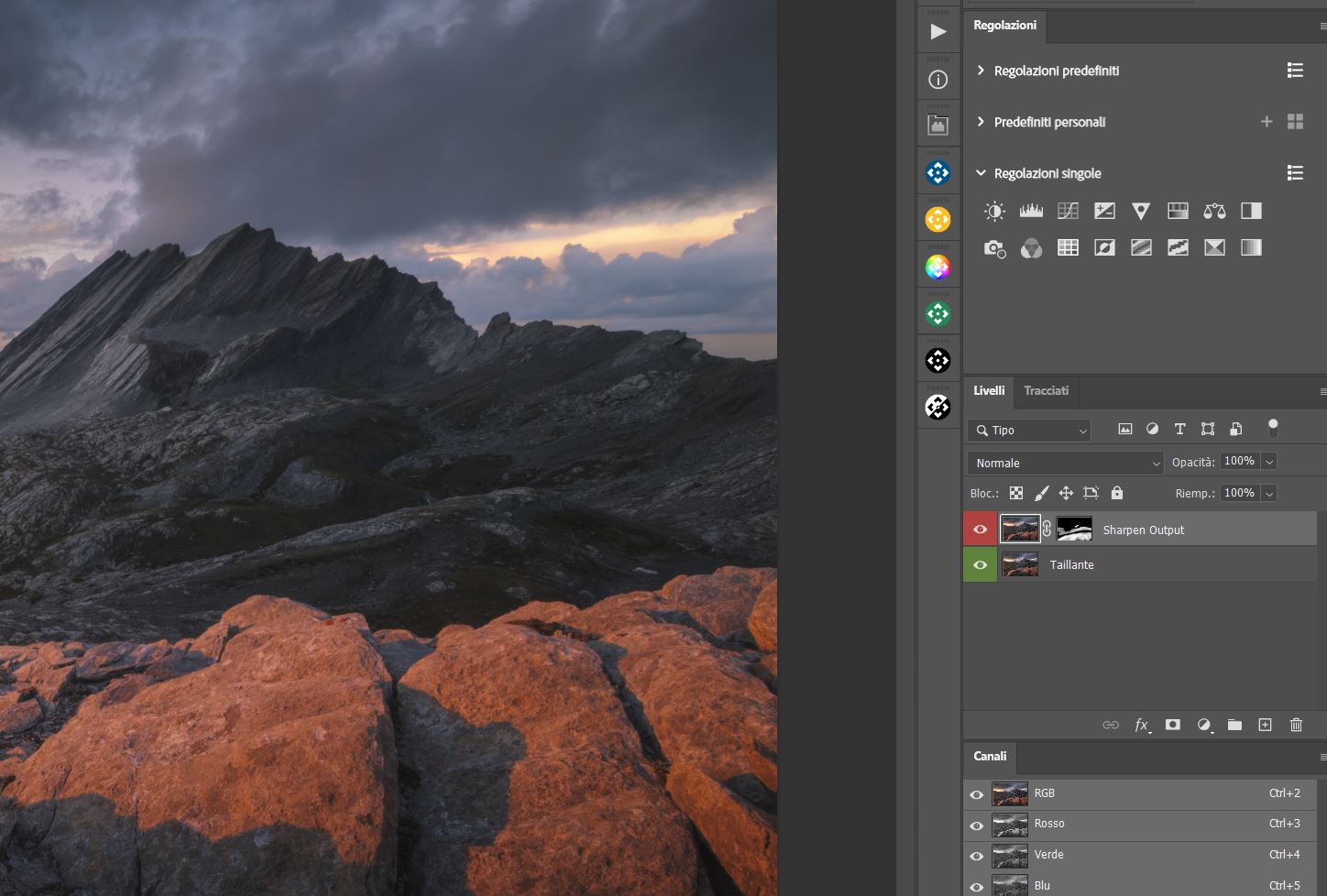The width and height of the screenshot is (1327, 896).
Task: Add a Hue/Saturation adjustment
Action: pos(1178,212)
